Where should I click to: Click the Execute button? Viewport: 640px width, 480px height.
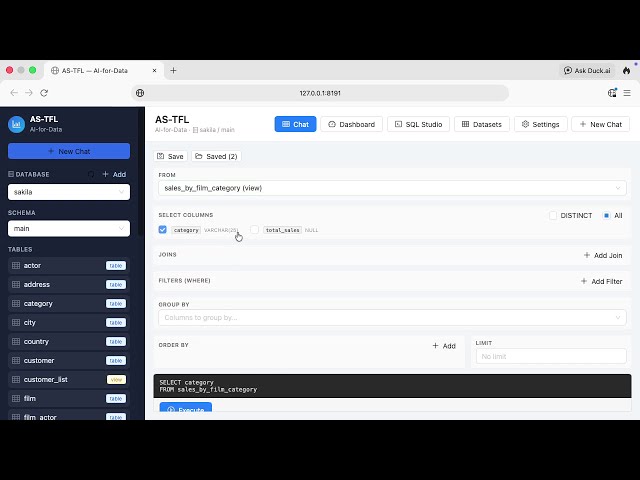click(186, 407)
